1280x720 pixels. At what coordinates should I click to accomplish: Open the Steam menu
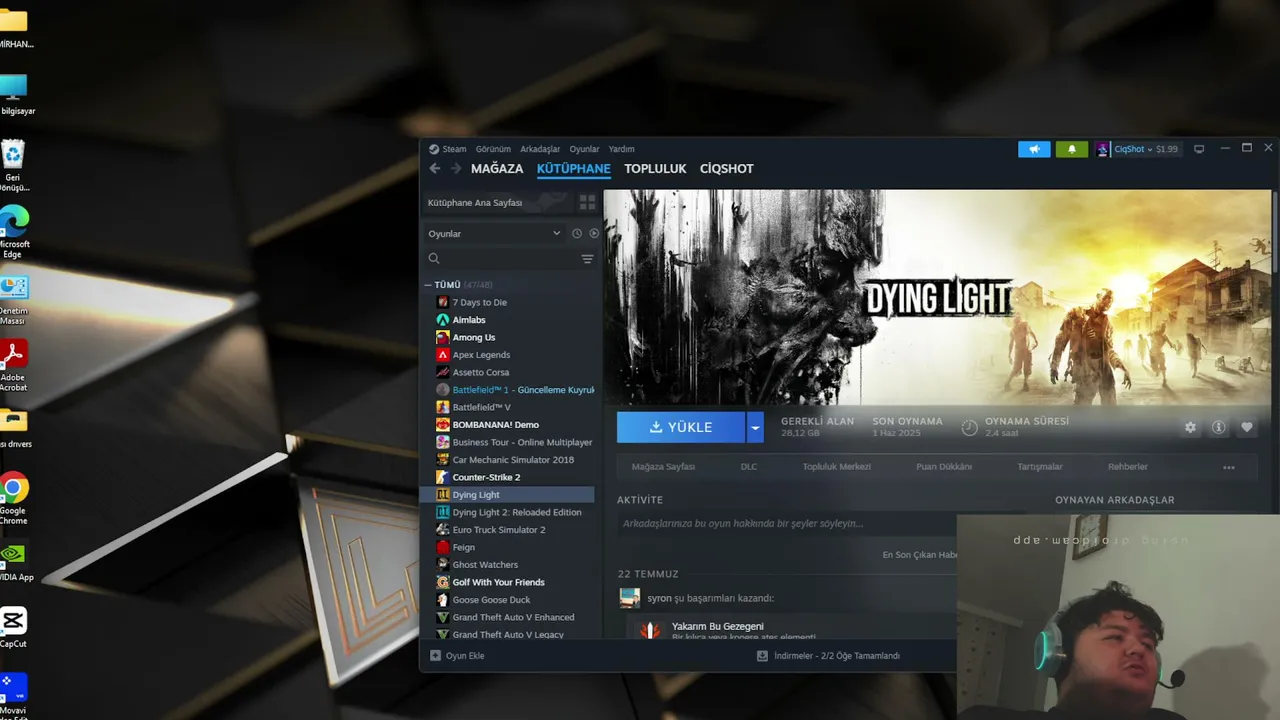point(454,149)
